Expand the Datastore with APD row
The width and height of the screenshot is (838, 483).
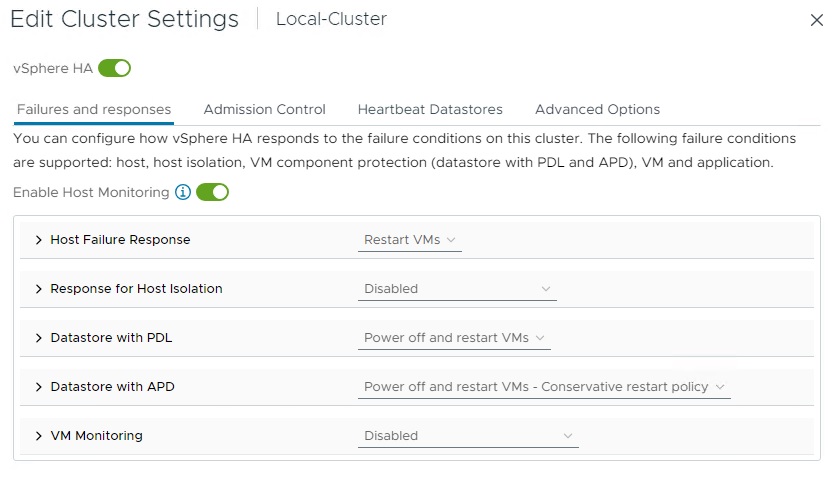tap(39, 387)
